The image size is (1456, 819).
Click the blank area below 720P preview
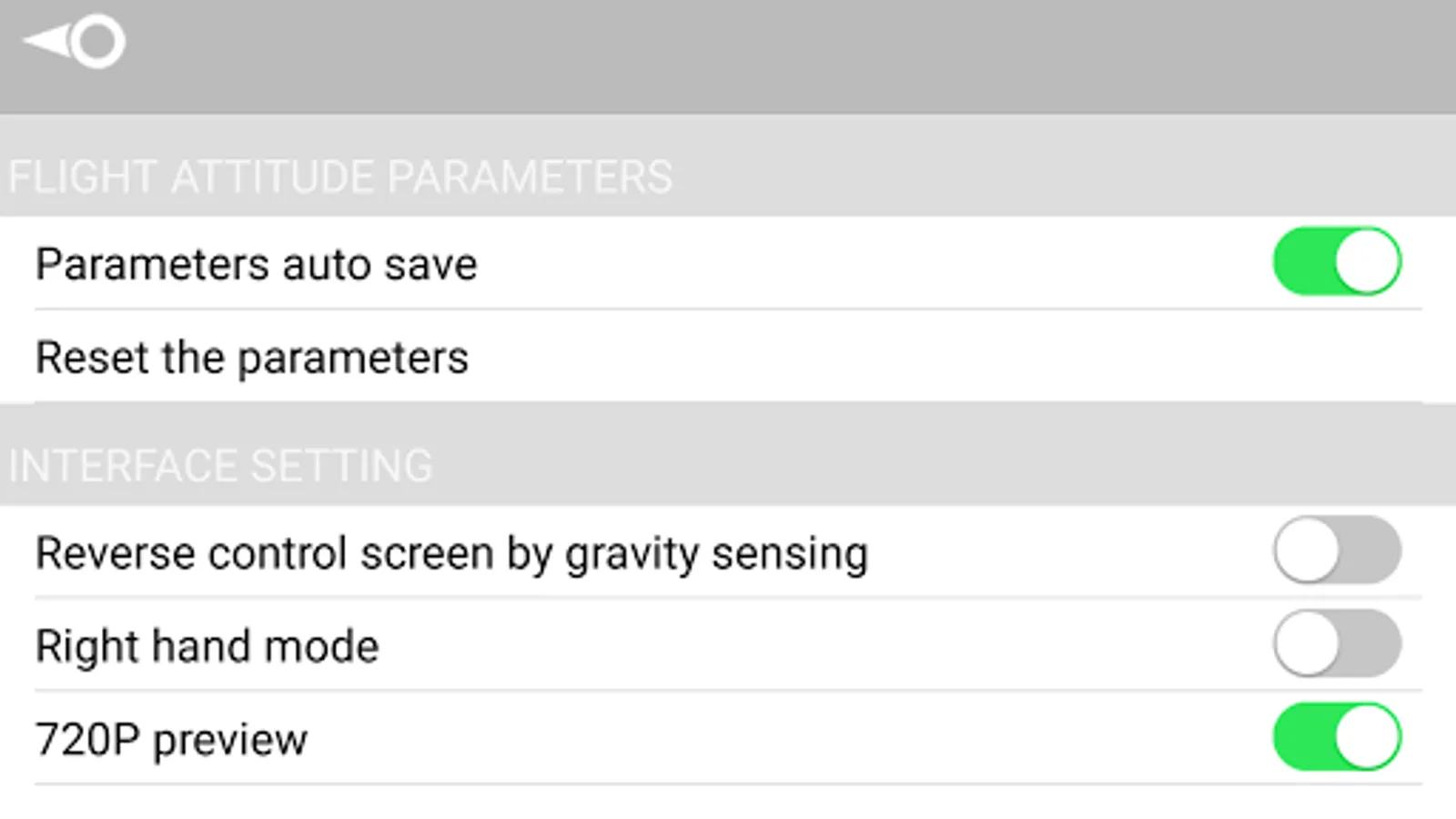click(728, 803)
